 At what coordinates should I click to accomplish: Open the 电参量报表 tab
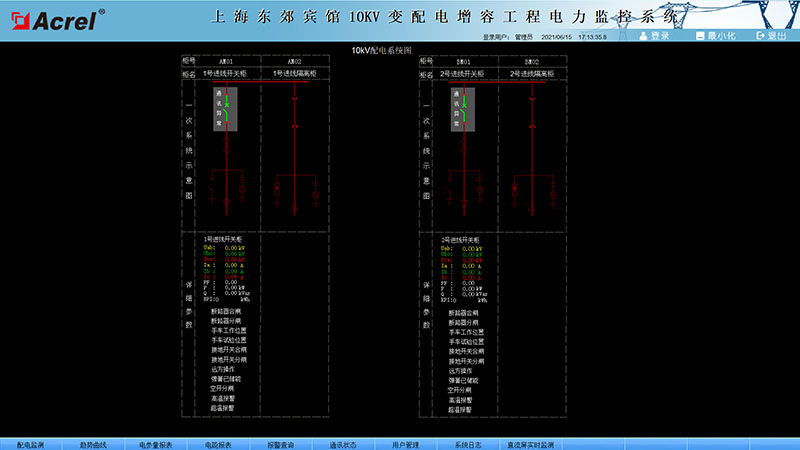click(x=156, y=443)
